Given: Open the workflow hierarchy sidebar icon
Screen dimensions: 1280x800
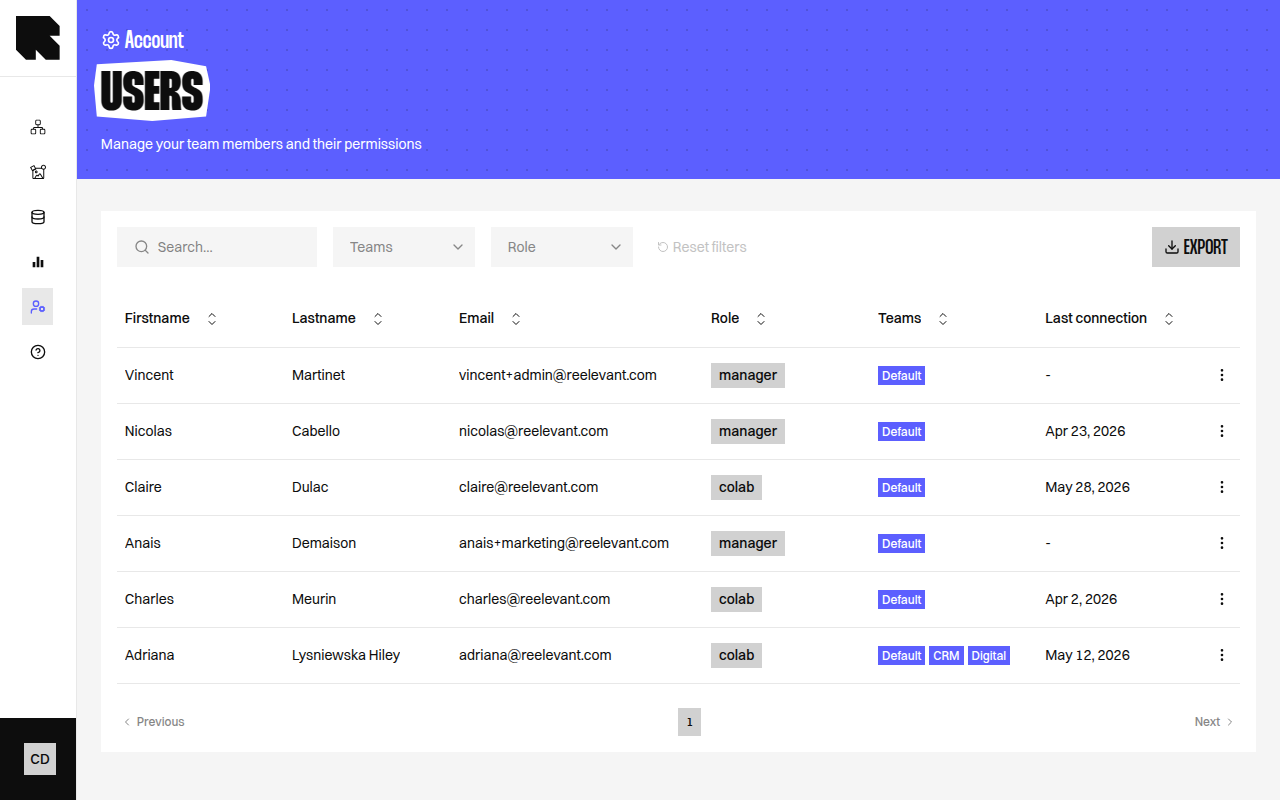Looking at the screenshot, I should coord(38,127).
